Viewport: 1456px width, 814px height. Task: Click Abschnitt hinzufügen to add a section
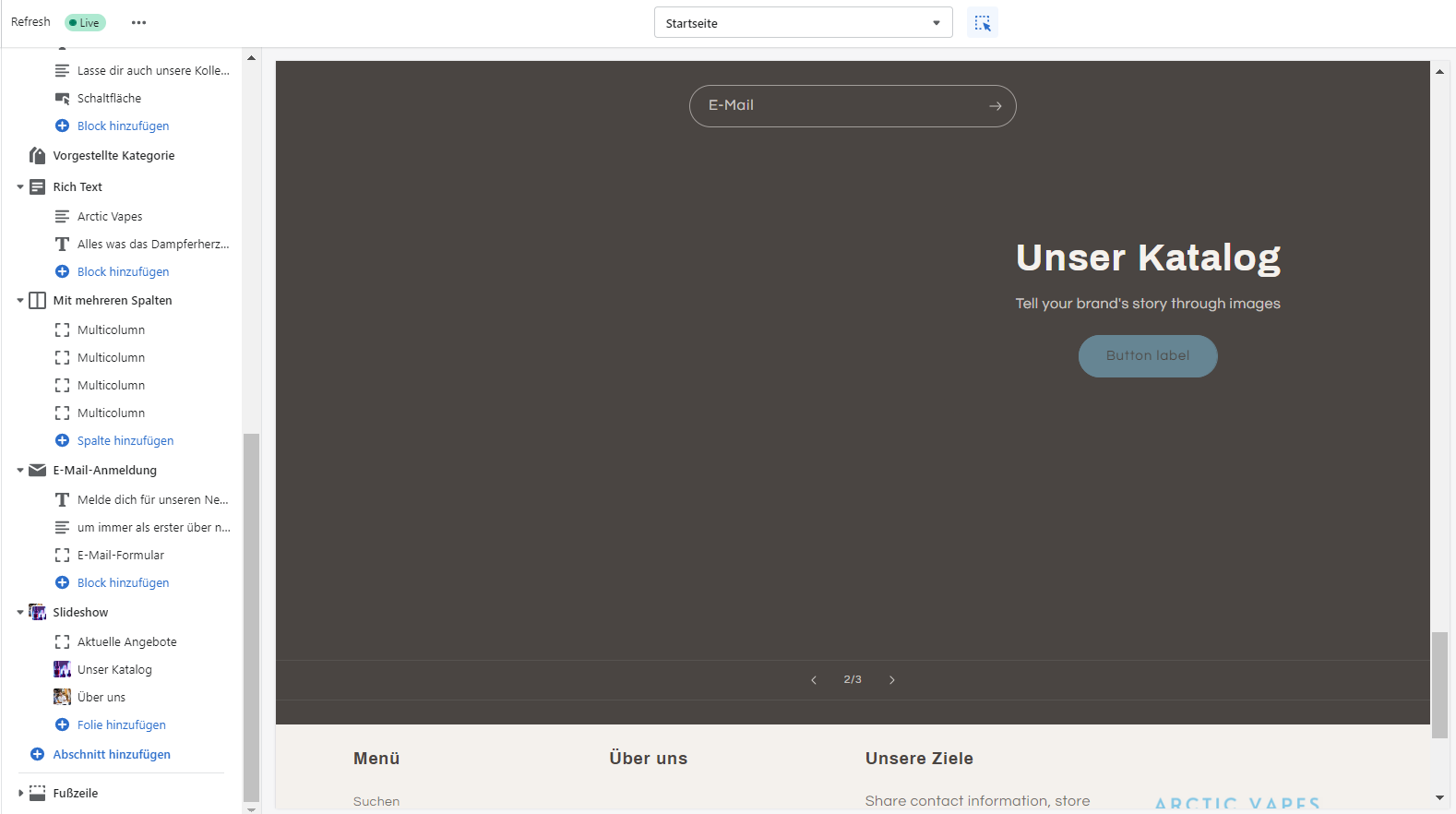[x=112, y=755]
